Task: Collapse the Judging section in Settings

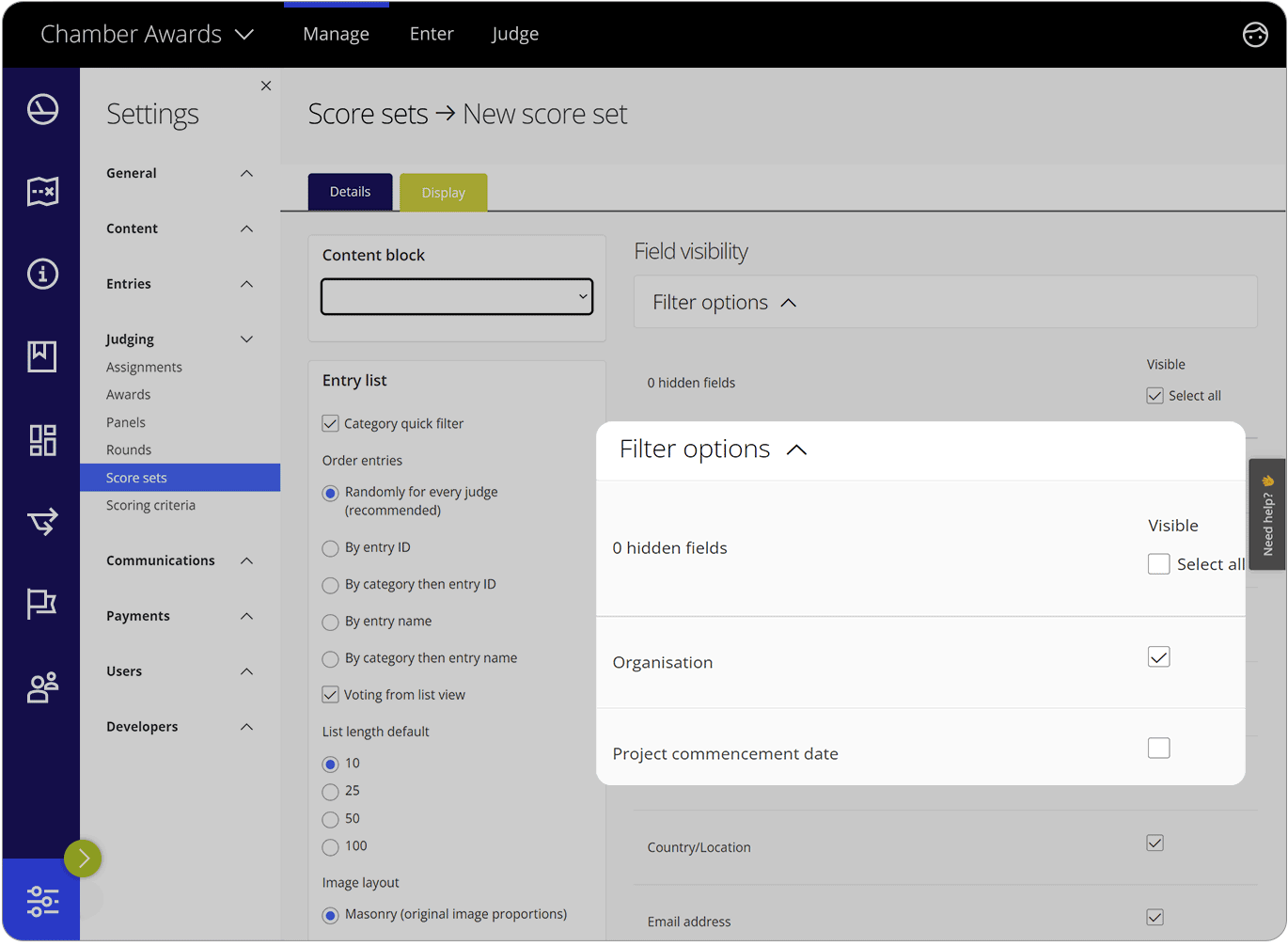Action: 246,339
